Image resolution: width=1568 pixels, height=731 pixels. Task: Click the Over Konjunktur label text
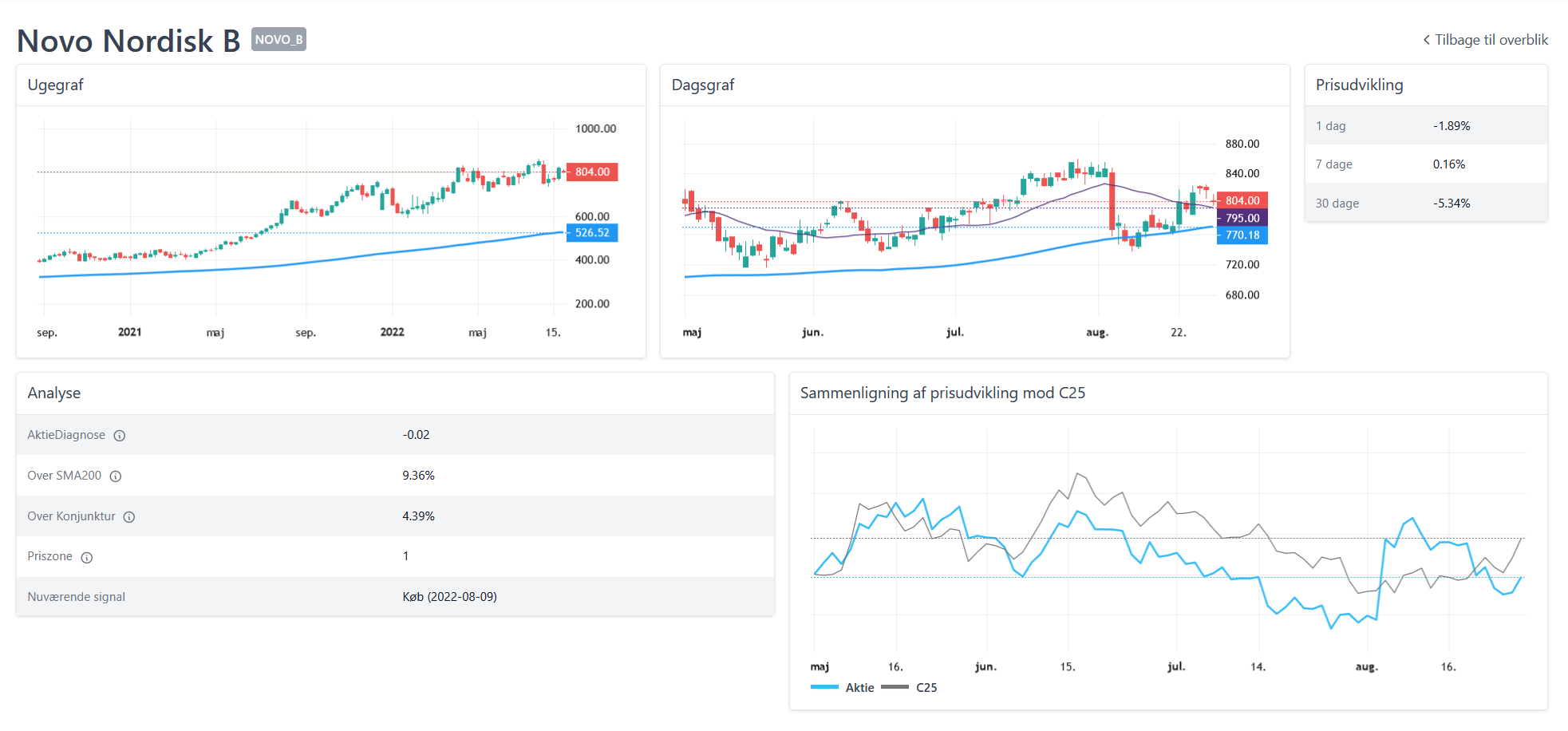click(71, 516)
